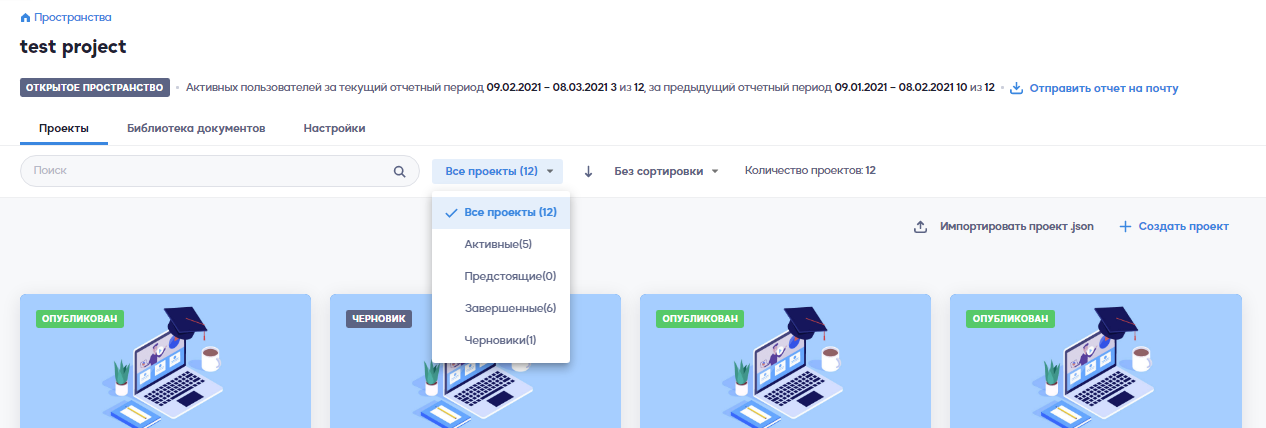Switch to the Проекты tab
The height and width of the screenshot is (428, 1266).
tap(64, 129)
